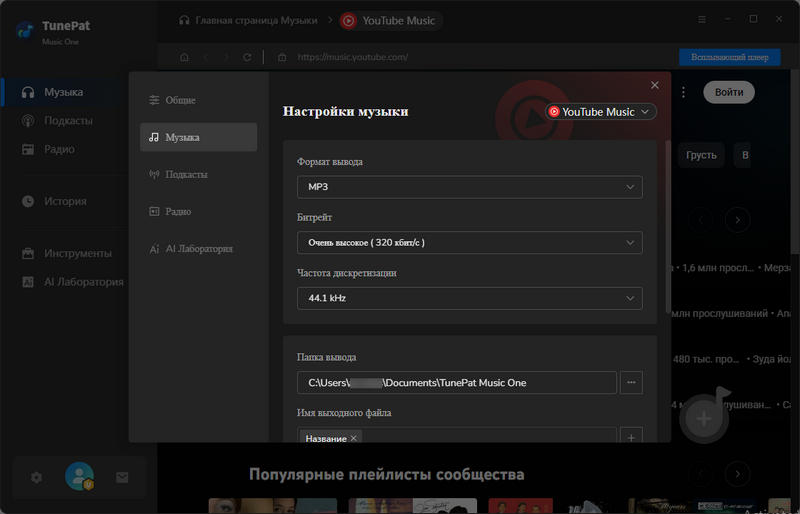Expand the 44.1 kHz sample rate dropdown
The image size is (800, 514).
[x=469, y=298]
